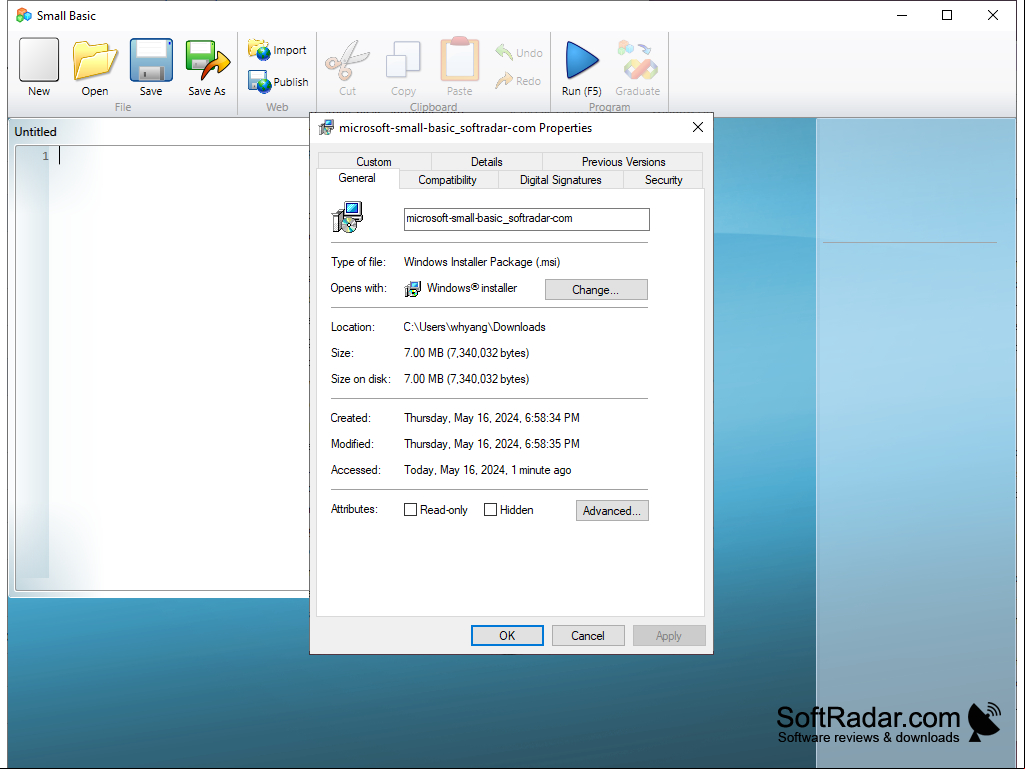Image resolution: width=1025 pixels, height=769 pixels.
Task: Open the Security tab
Action: click(x=664, y=180)
